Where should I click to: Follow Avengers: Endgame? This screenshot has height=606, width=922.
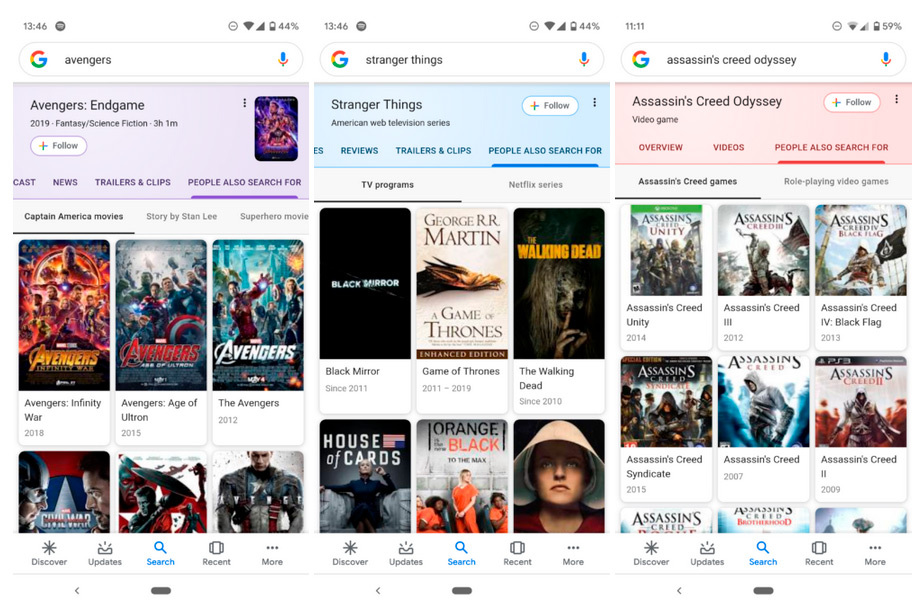pos(59,145)
